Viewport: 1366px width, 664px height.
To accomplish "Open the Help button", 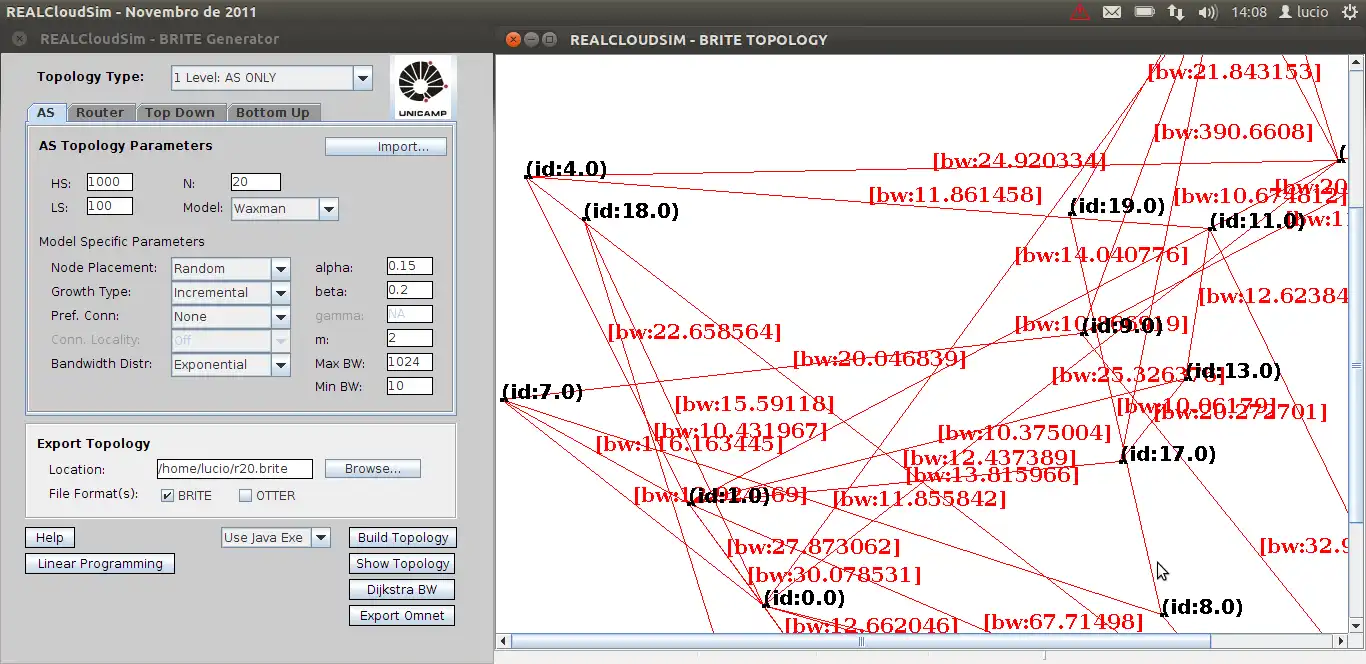I will tap(50, 537).
